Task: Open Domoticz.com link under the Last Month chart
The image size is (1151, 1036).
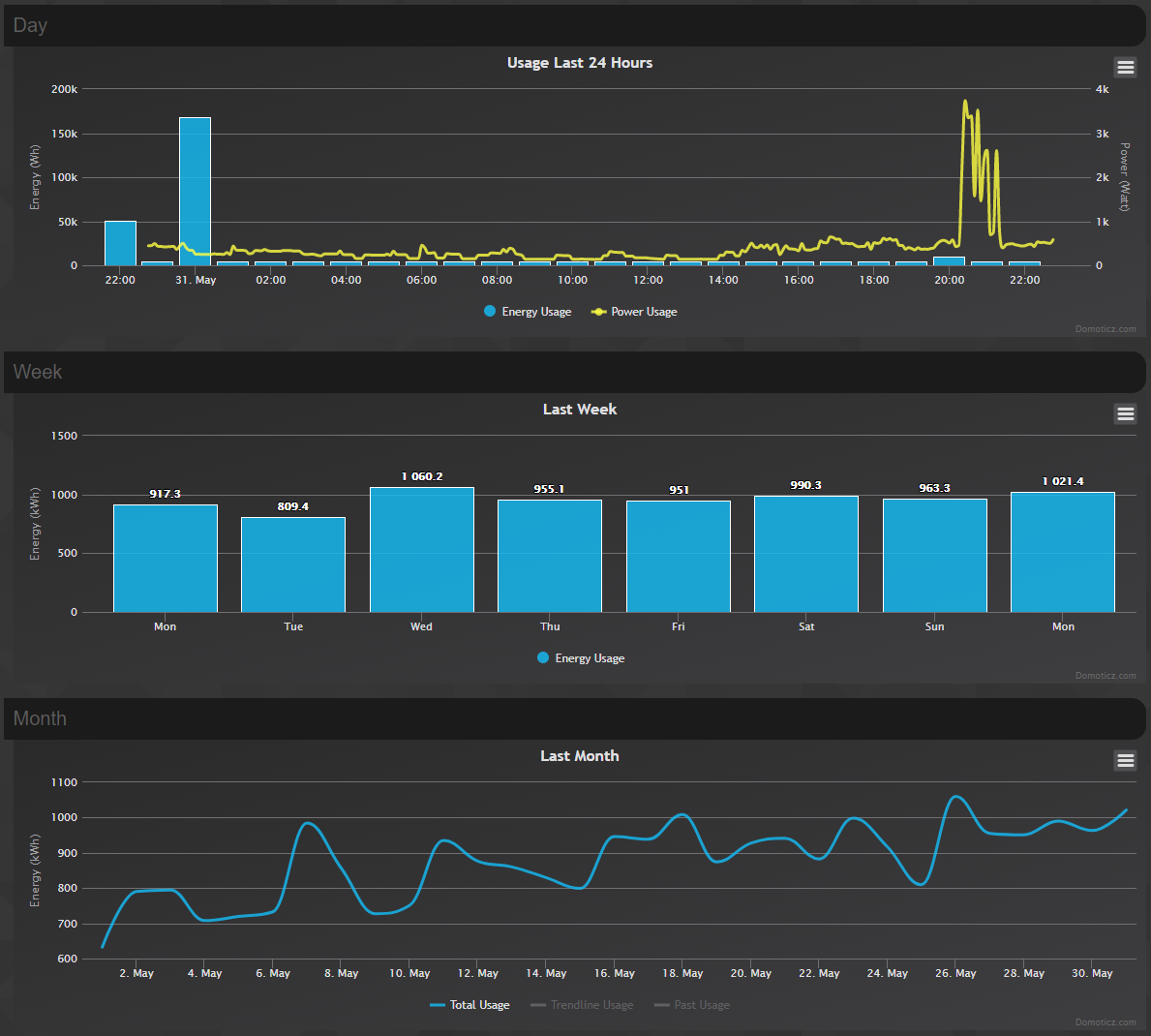Action: click(x=1106, y=1022)
